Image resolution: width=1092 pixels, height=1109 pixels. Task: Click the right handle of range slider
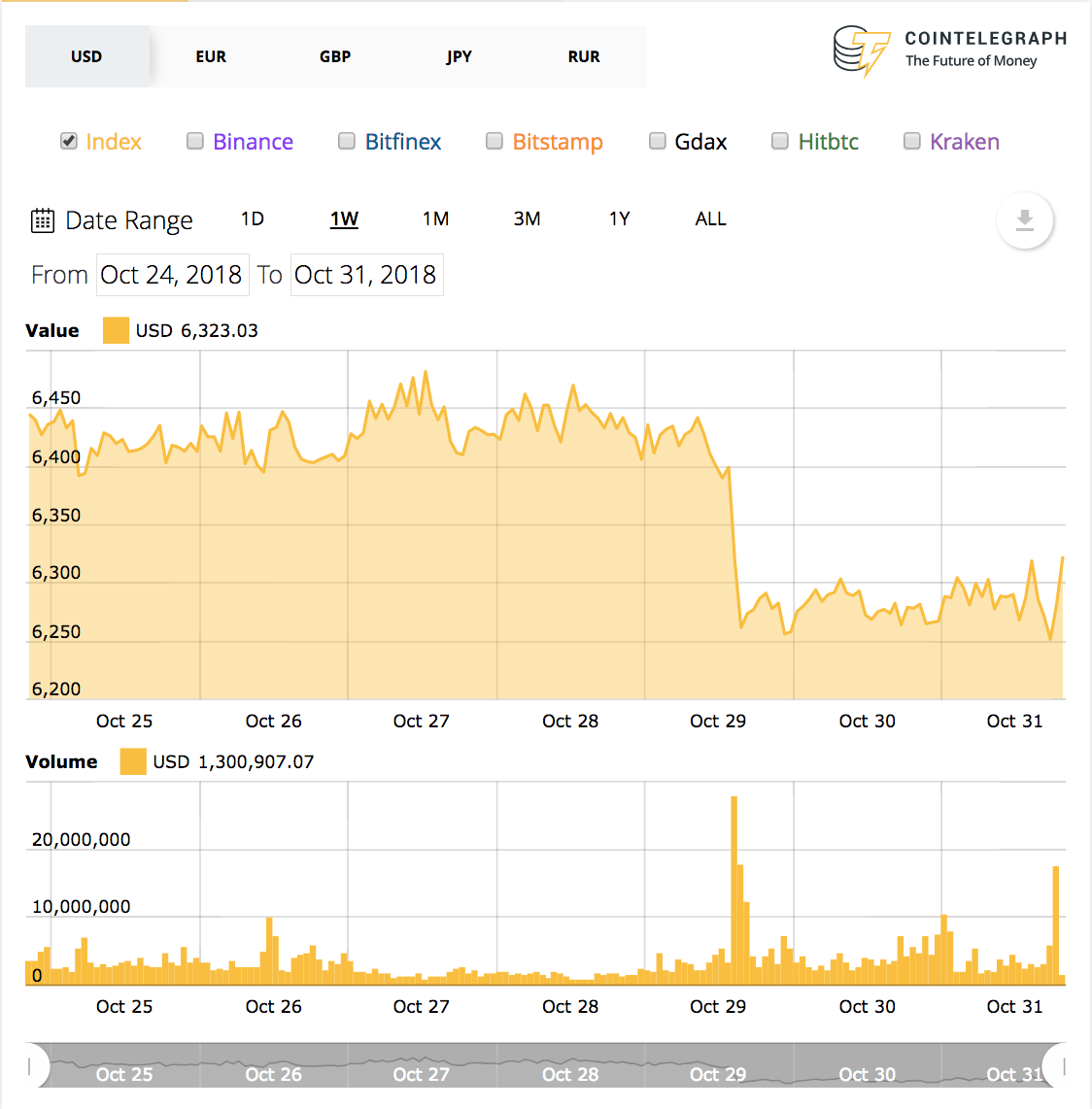[1057, 1065]
